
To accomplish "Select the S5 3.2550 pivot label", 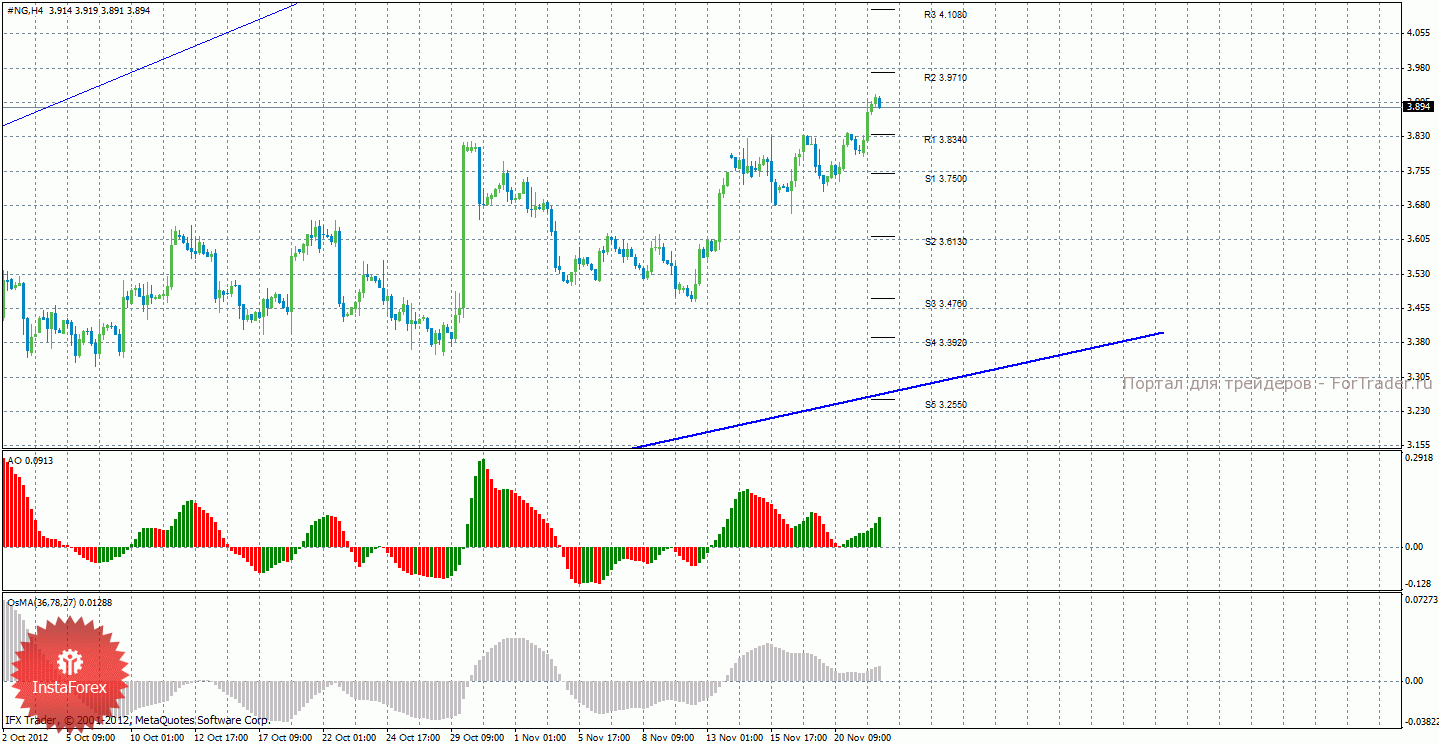I will [x=945, y=405].
